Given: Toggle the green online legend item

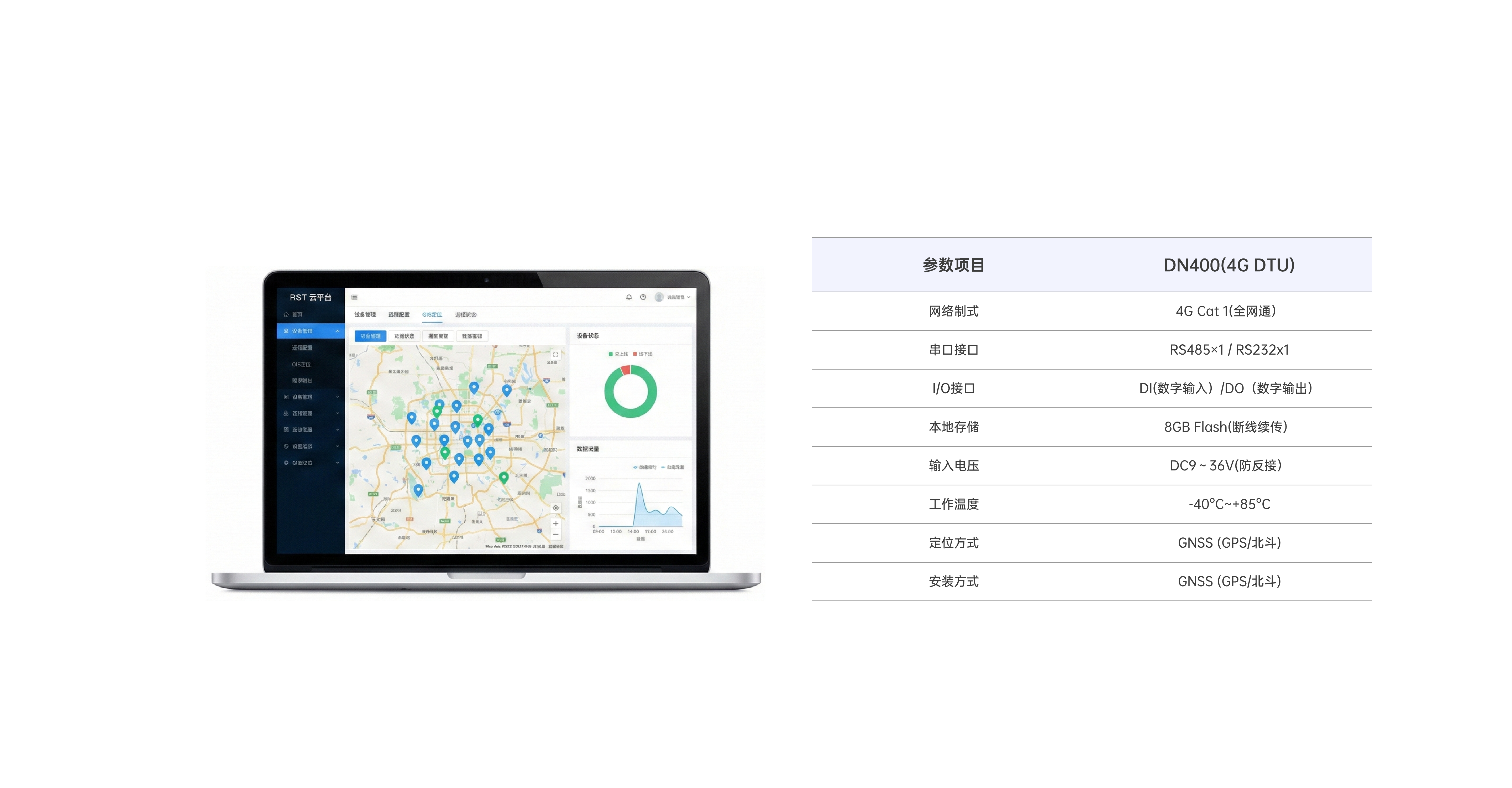Looking at the screenshot, I should coord(618,354).
